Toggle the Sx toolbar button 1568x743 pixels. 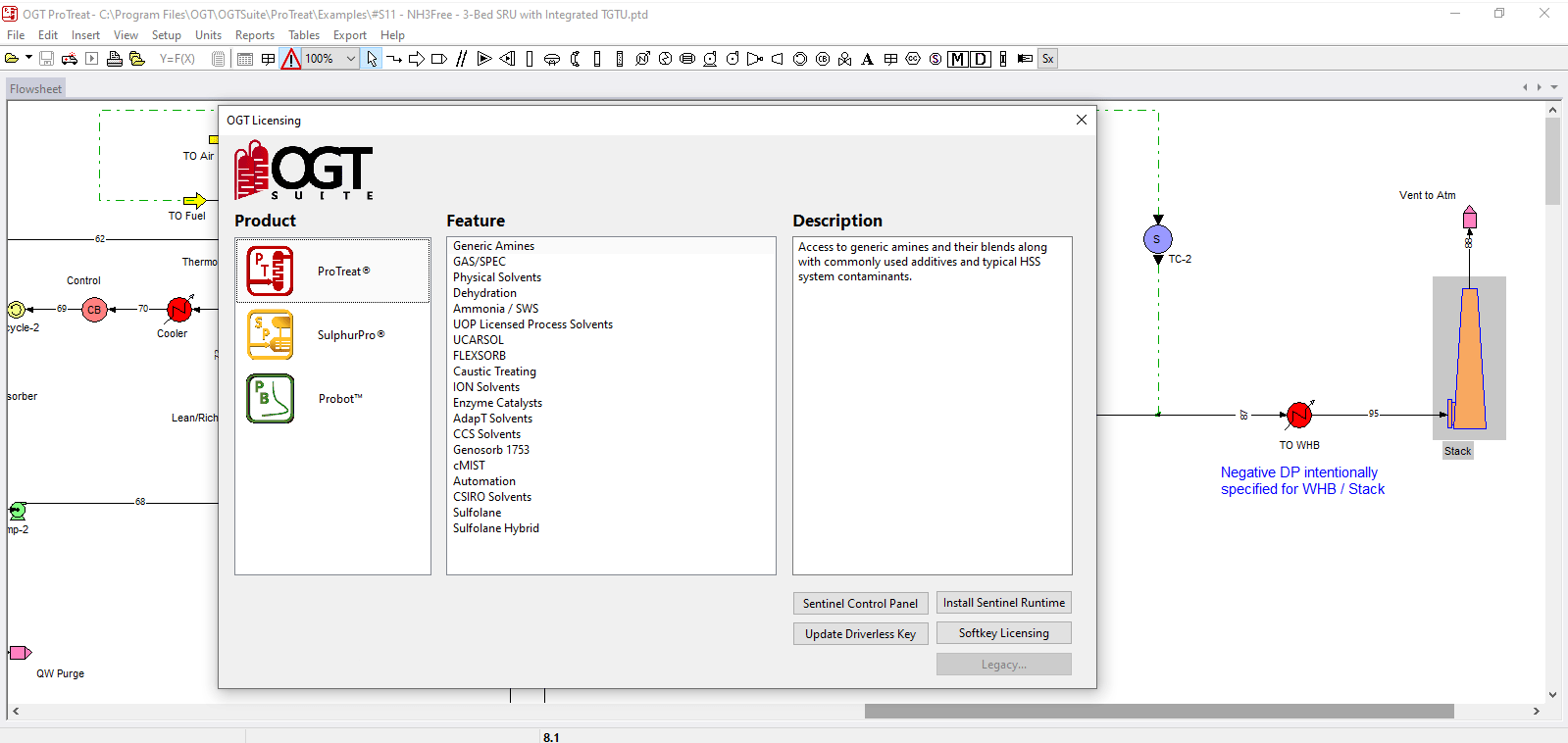click(1047, 59)
